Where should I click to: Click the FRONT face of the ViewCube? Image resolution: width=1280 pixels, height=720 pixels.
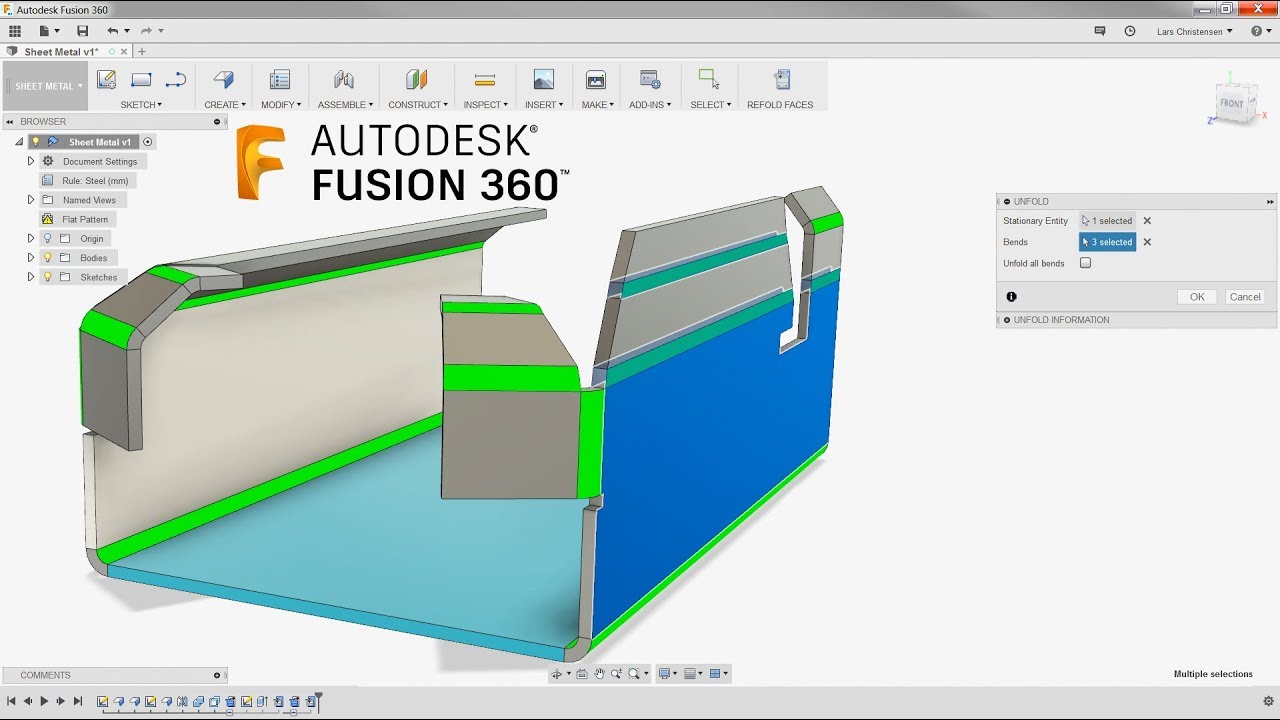[x=1232, y=103]
